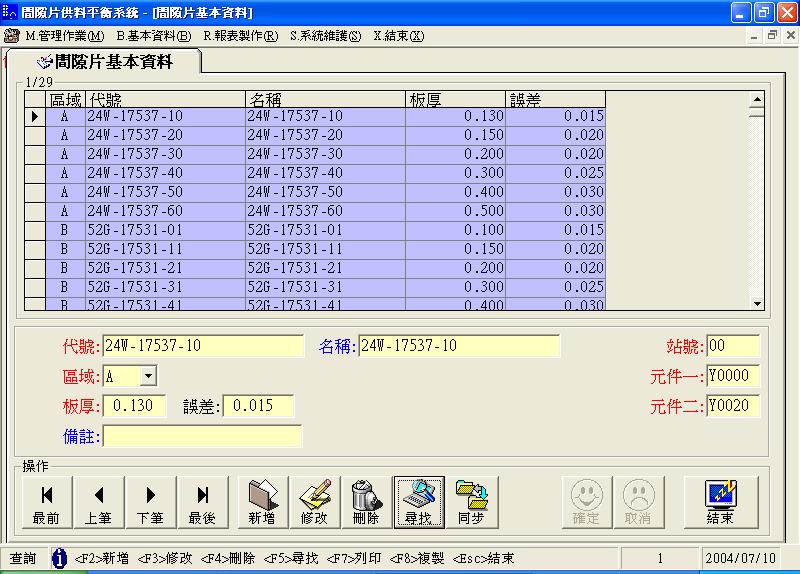The image size is (800, 574).
Task: Minimize the inner document window
Action: click(754, 35)
